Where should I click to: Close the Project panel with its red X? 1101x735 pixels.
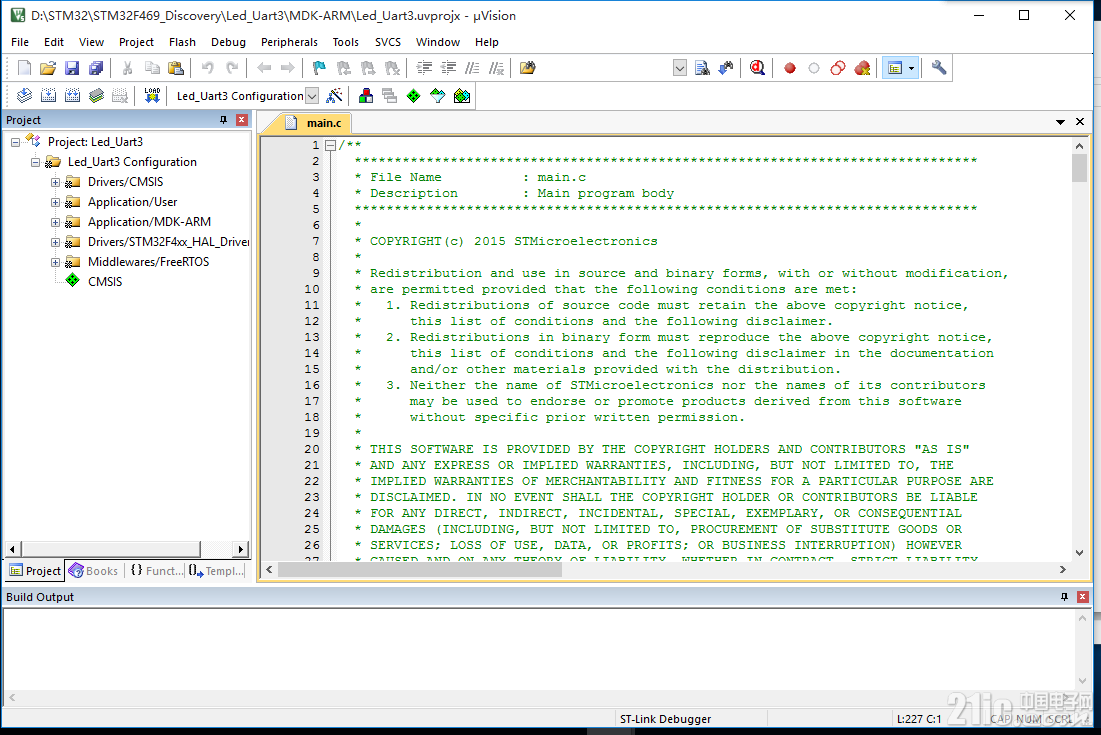coord(242,120)
